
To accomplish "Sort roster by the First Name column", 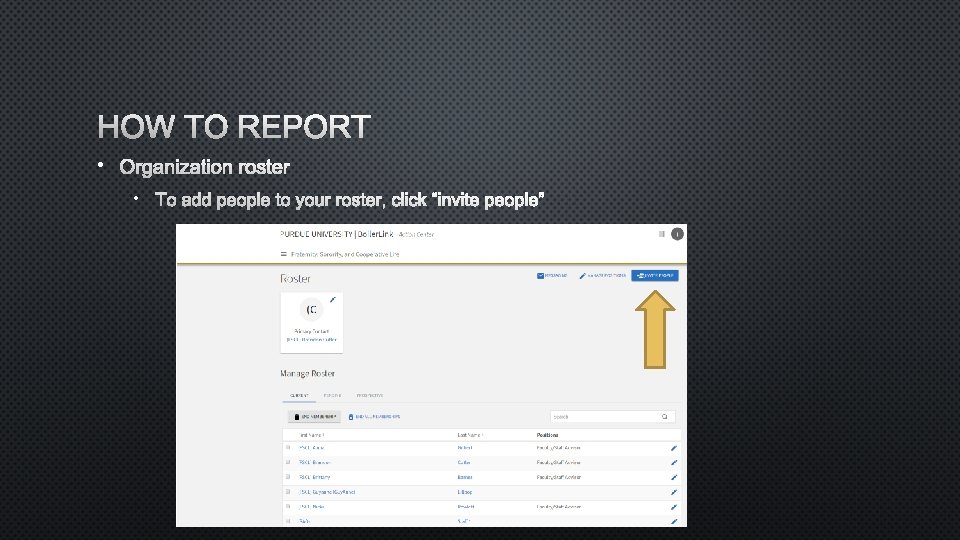I will click(x=312, y=435).
